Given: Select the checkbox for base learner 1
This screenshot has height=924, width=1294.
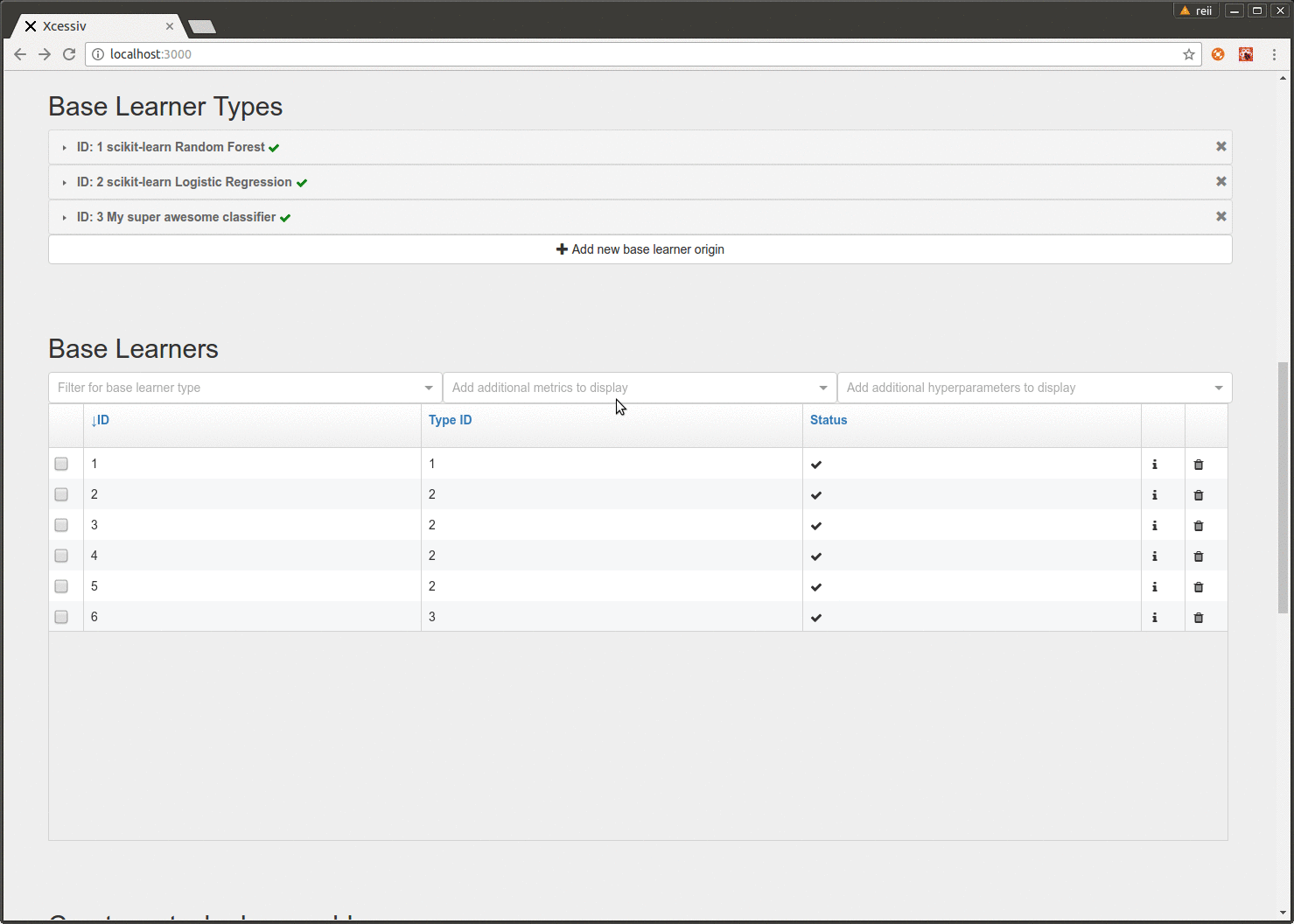Looking at the screenshot, I should [x=60, y=464].
